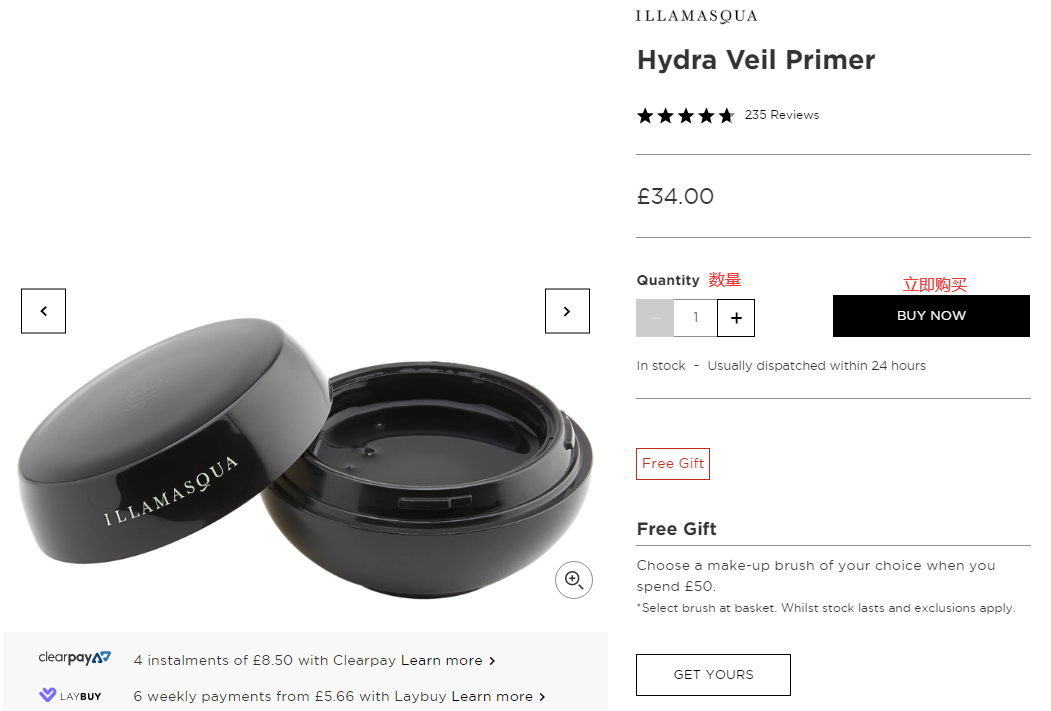The height and width of the screenshot is (711, 1051).
Task: Show the next product image
Action: coord(567,311)
